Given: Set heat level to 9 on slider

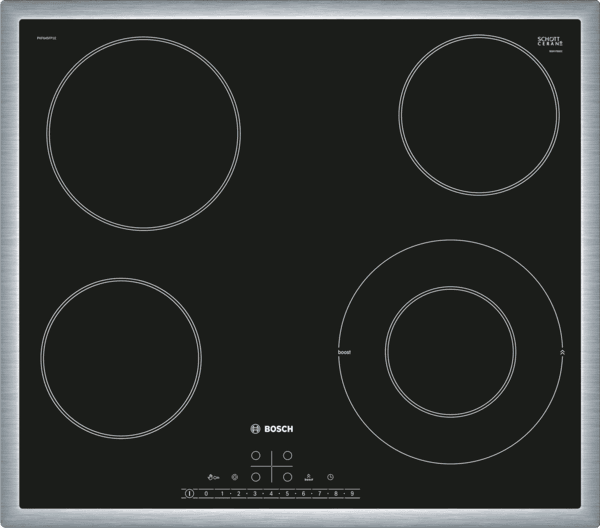Looking at the screenshot, I should (352, 493).
